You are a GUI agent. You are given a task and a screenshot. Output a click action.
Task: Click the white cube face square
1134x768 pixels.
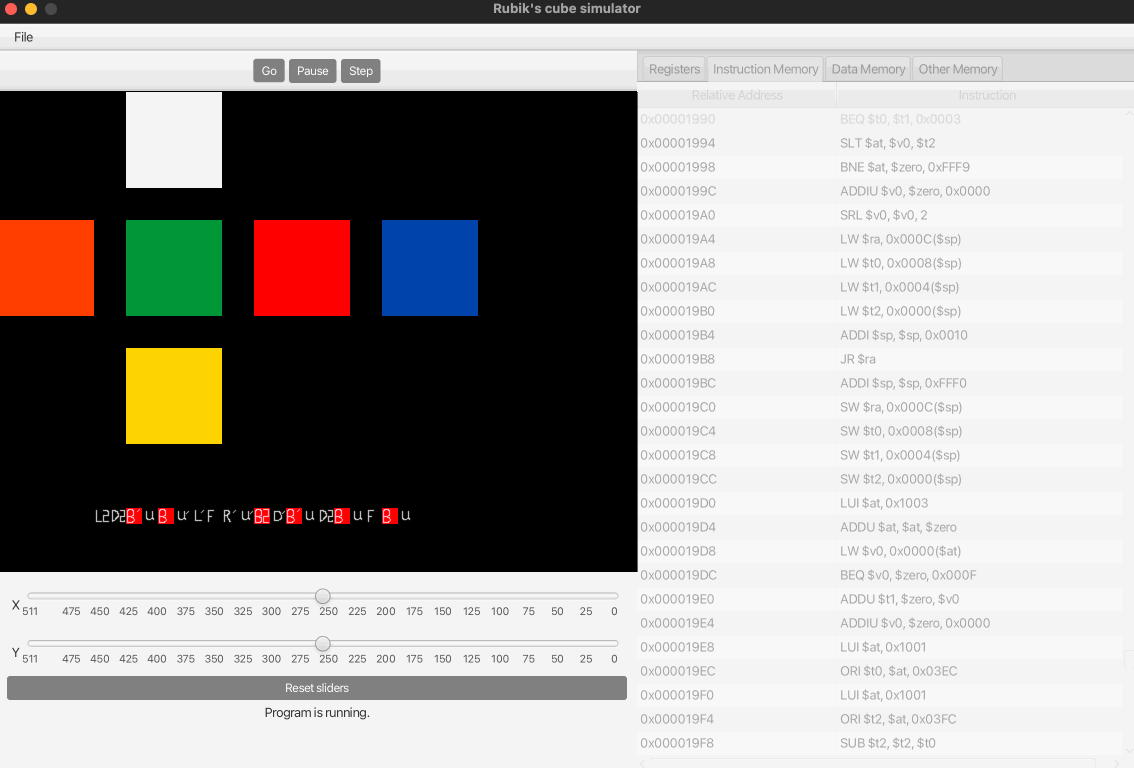pos(173,139)
